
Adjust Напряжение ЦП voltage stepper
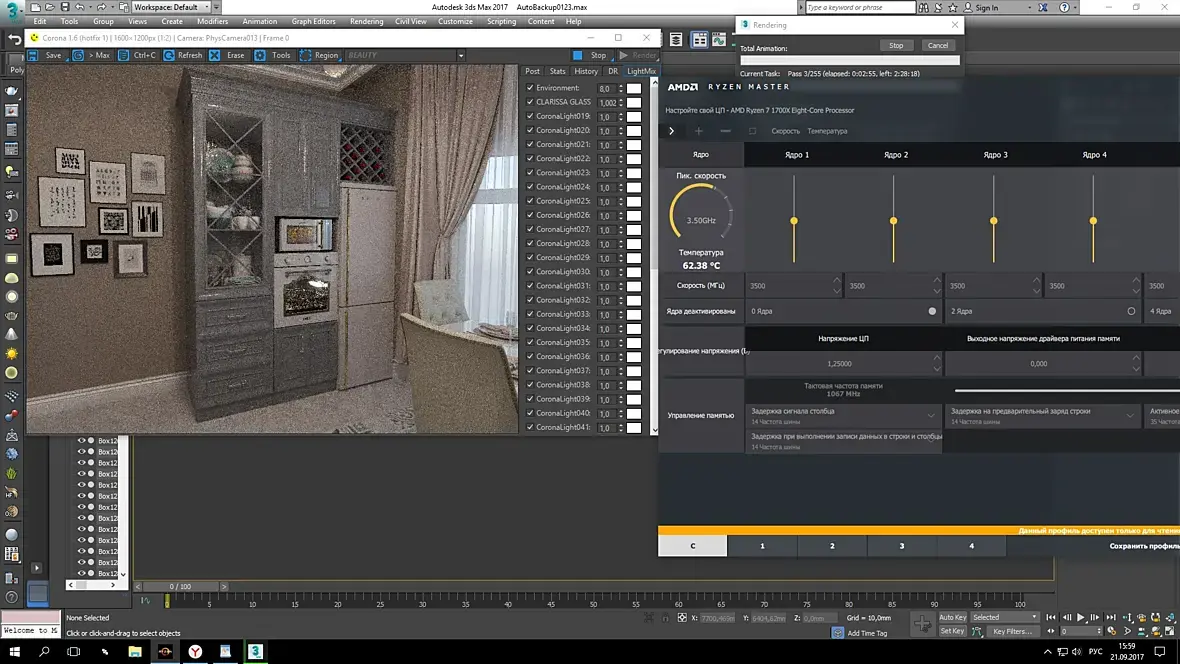click(936, 364)
